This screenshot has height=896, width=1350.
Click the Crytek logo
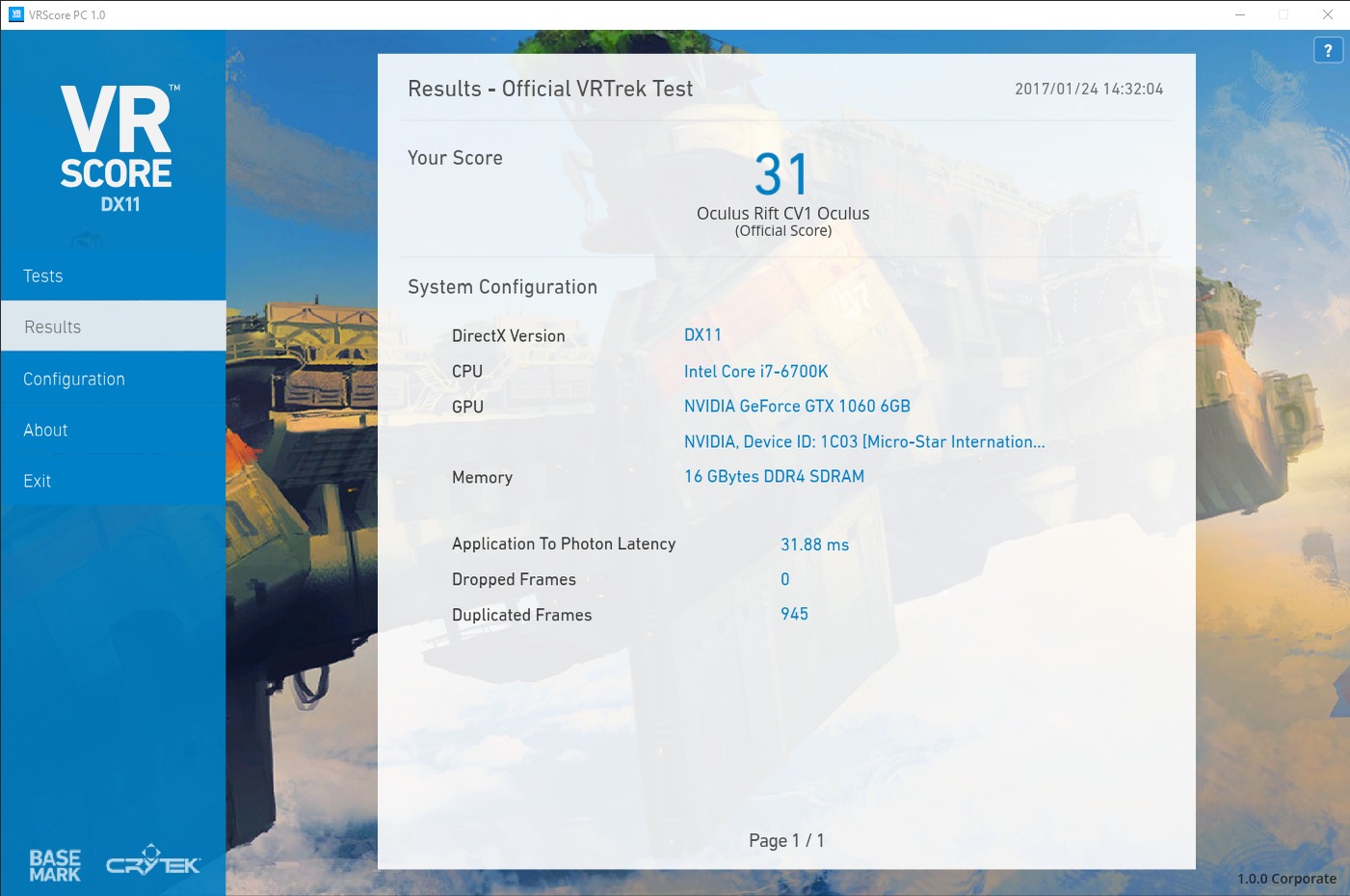tap(153, 861)
